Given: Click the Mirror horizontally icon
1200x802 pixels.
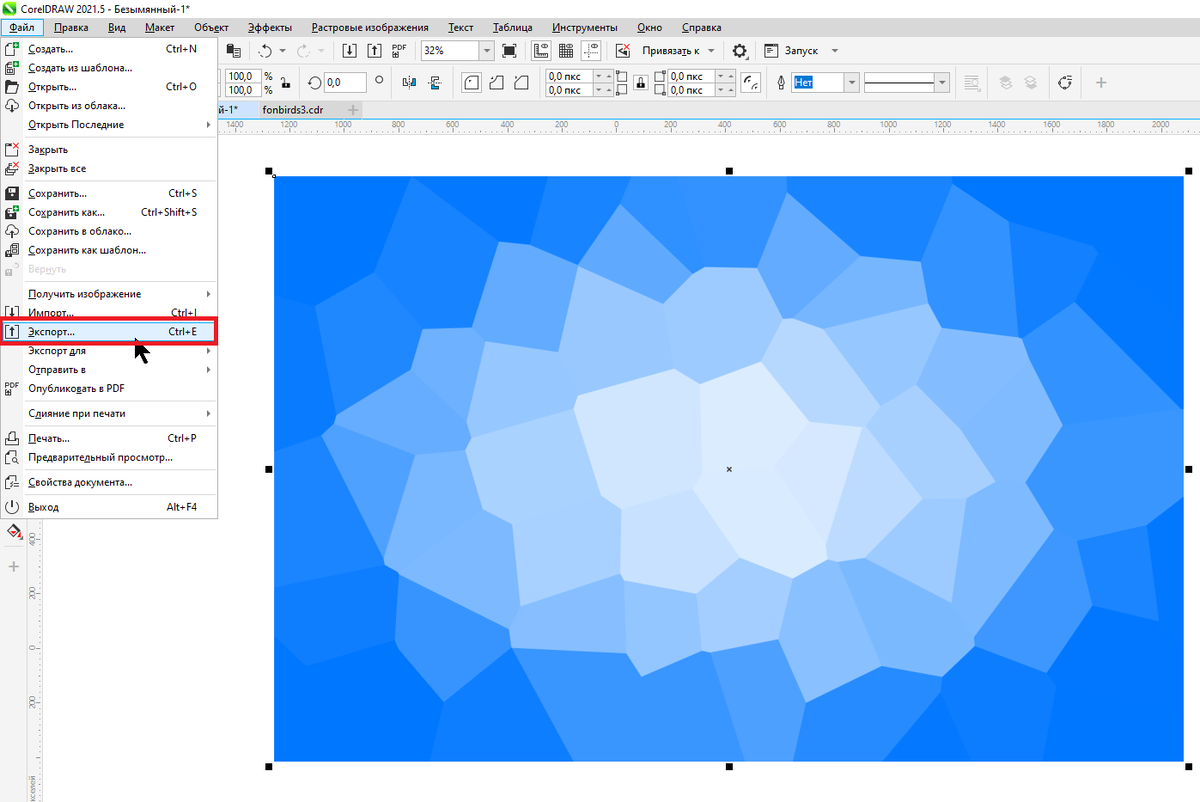Looking at the screenshot, I should [x=408, y=83].
